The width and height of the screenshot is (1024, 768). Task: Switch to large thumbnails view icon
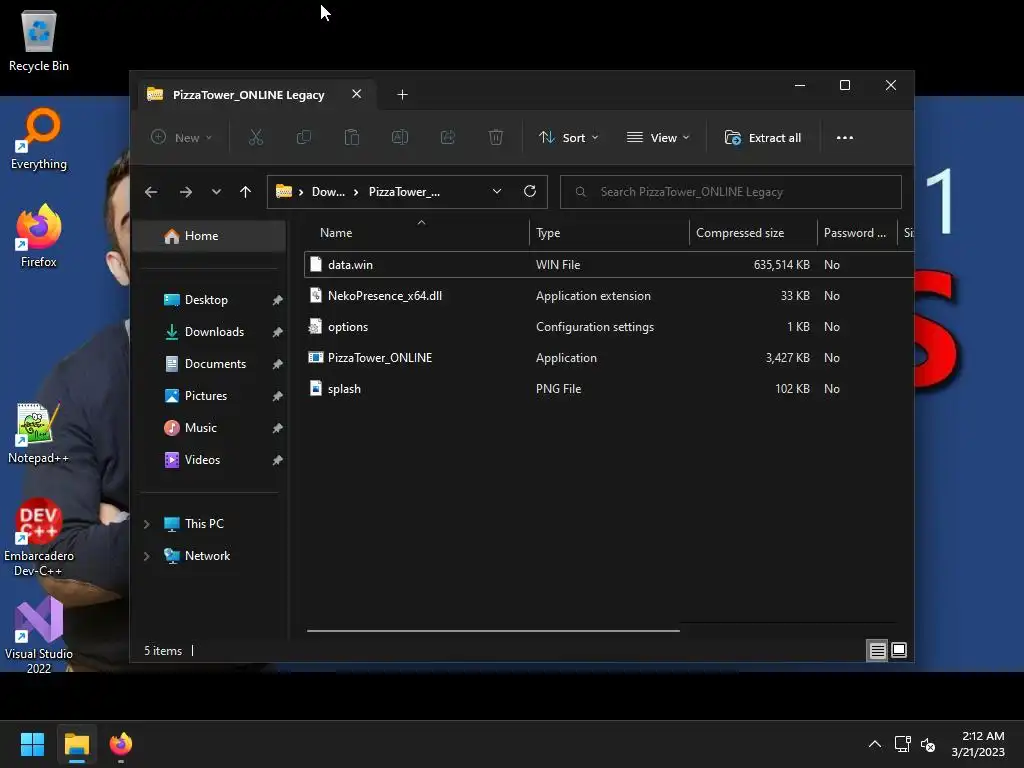[899, 650]
